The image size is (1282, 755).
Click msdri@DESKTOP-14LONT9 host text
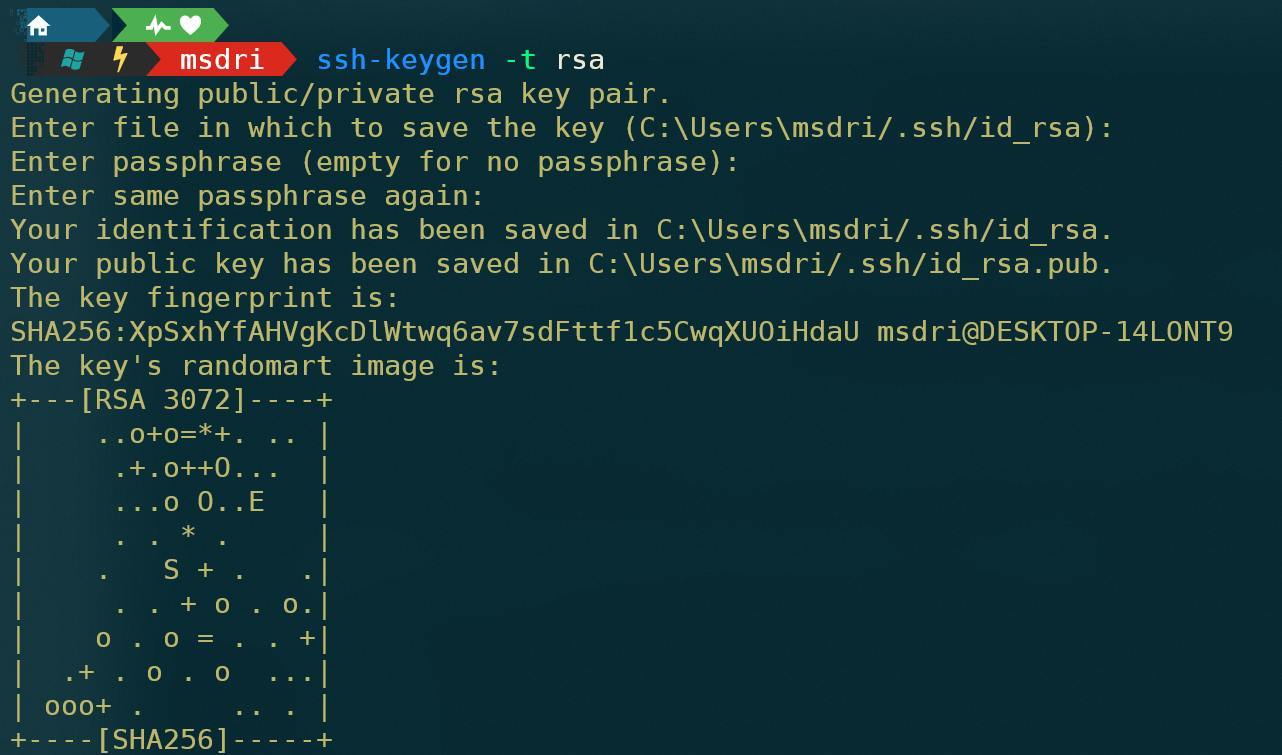(1055, 332)
